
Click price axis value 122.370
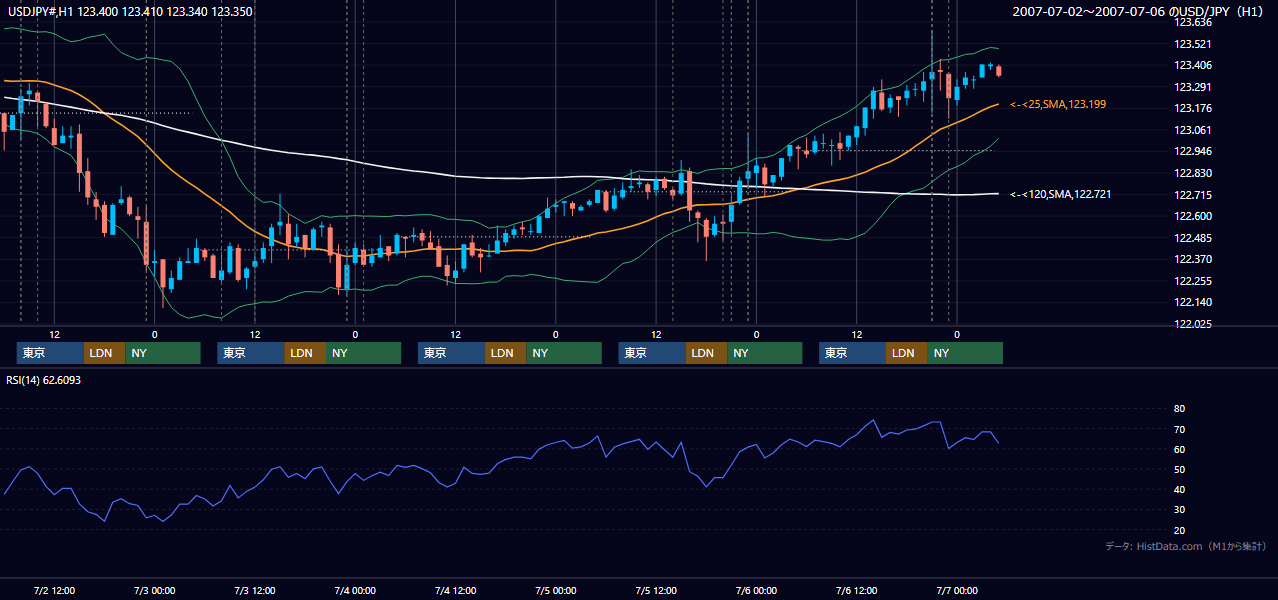point(1192,259)
